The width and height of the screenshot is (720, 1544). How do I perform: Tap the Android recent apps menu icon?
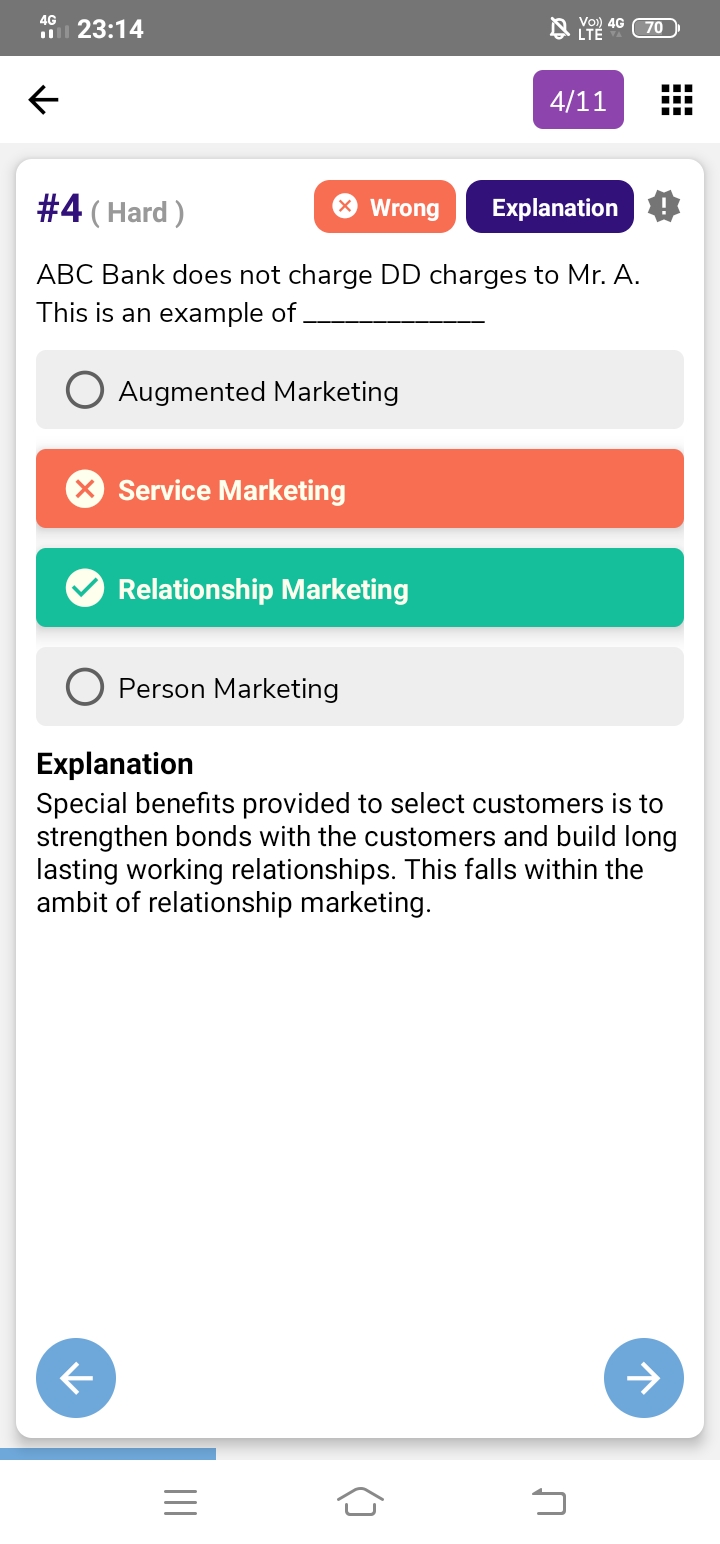[x=181, y=1501]
